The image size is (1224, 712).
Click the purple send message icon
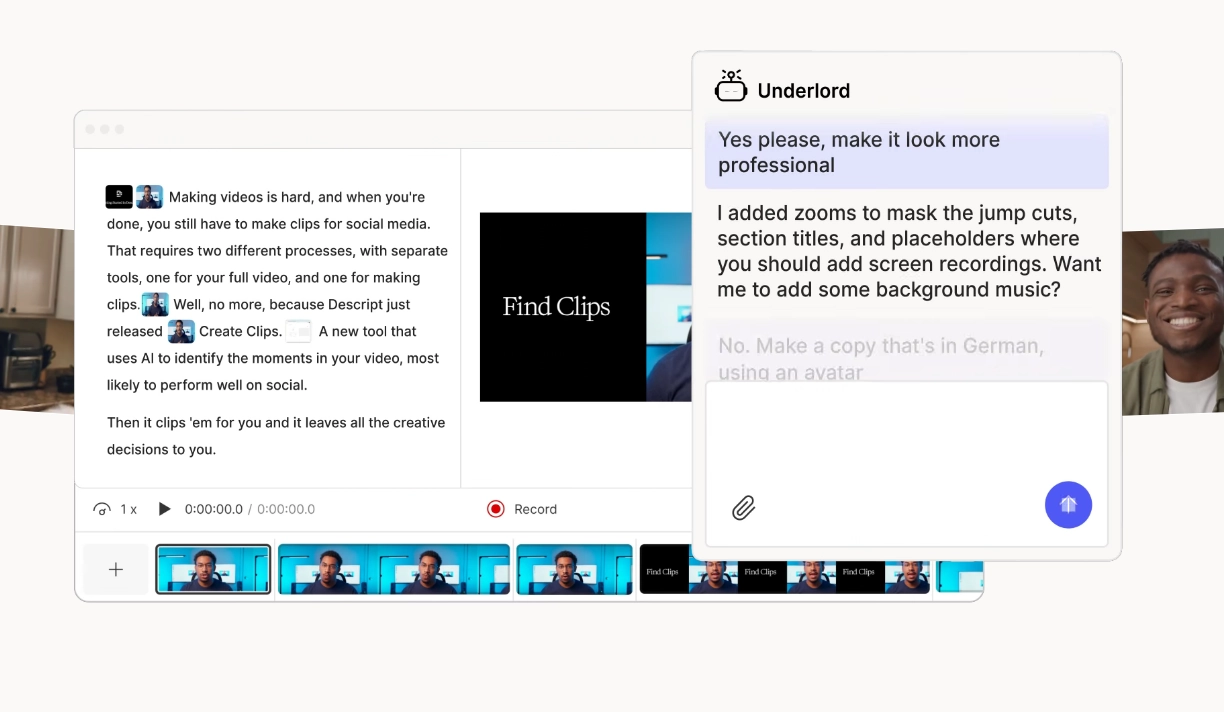(x=1068, y=505)
